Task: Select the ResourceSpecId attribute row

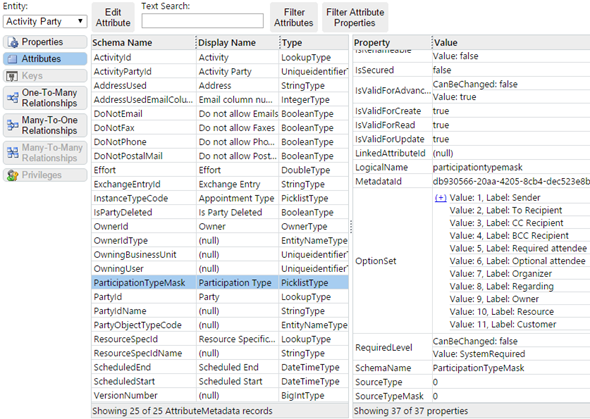Action: tap(220, 339)
